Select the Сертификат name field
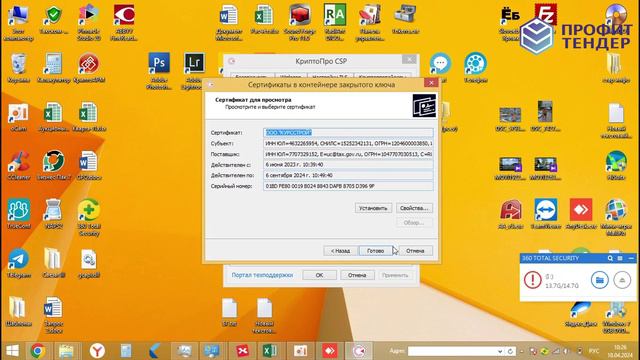The image size is (640, 360). click(348, 133)
